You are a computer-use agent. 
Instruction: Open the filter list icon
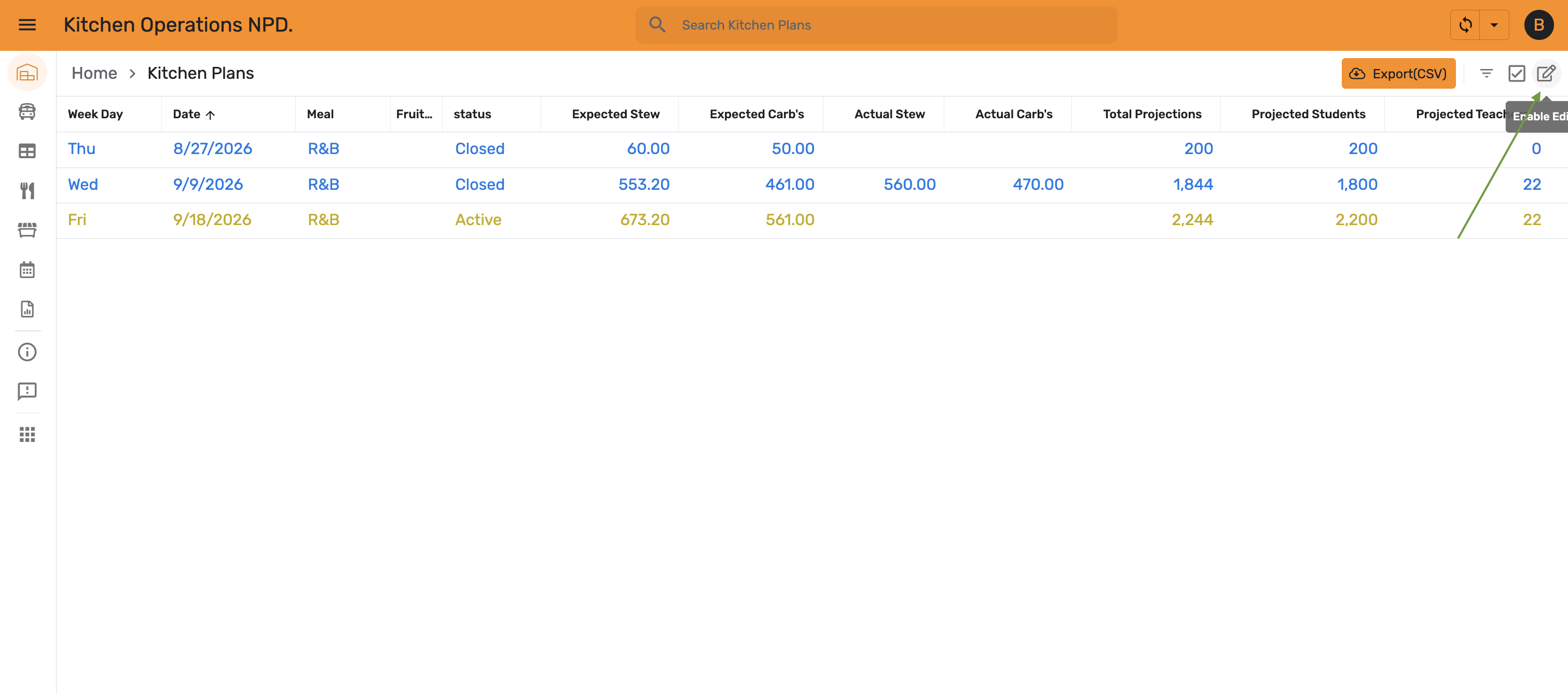pos(1487,74)
